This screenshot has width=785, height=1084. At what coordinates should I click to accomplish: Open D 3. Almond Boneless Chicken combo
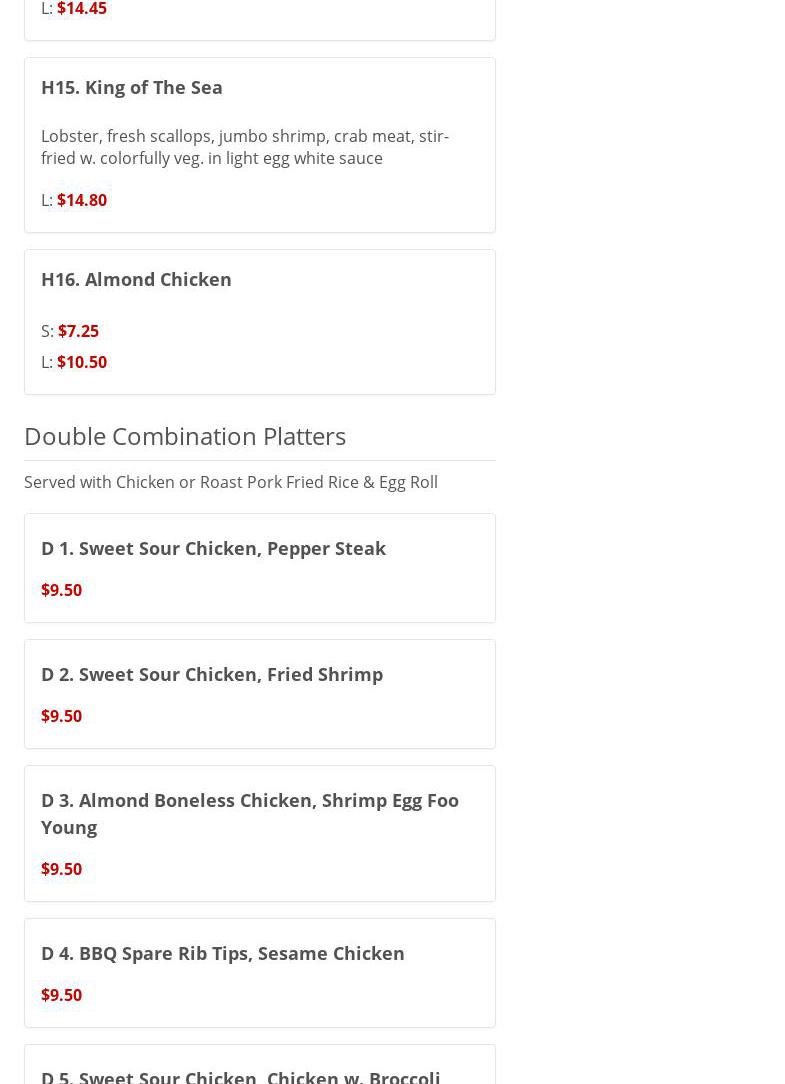coord(250,813)
